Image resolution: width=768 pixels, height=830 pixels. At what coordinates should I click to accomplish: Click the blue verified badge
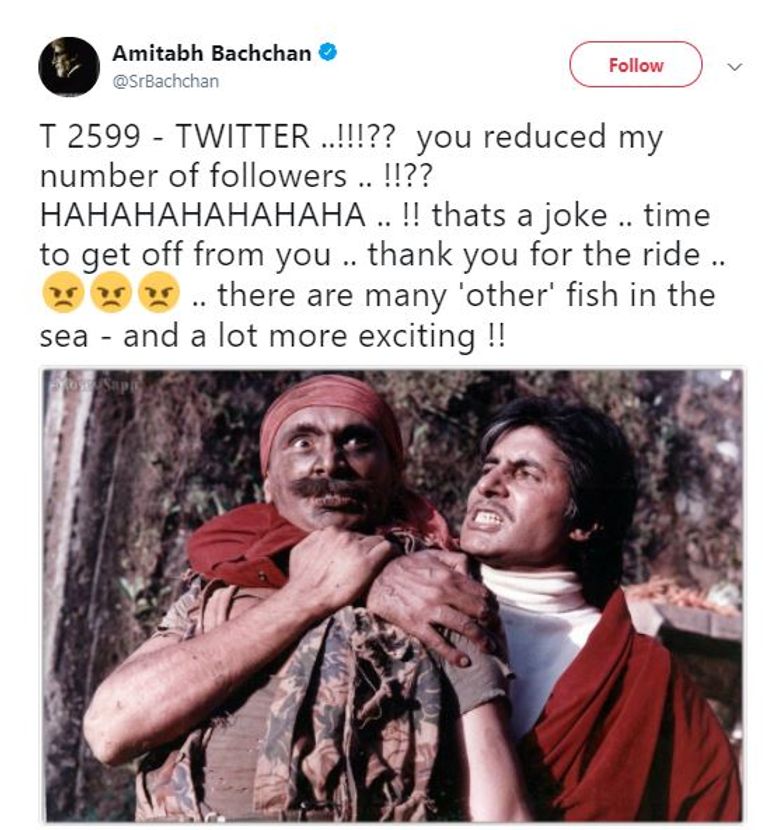coord(327,53)
